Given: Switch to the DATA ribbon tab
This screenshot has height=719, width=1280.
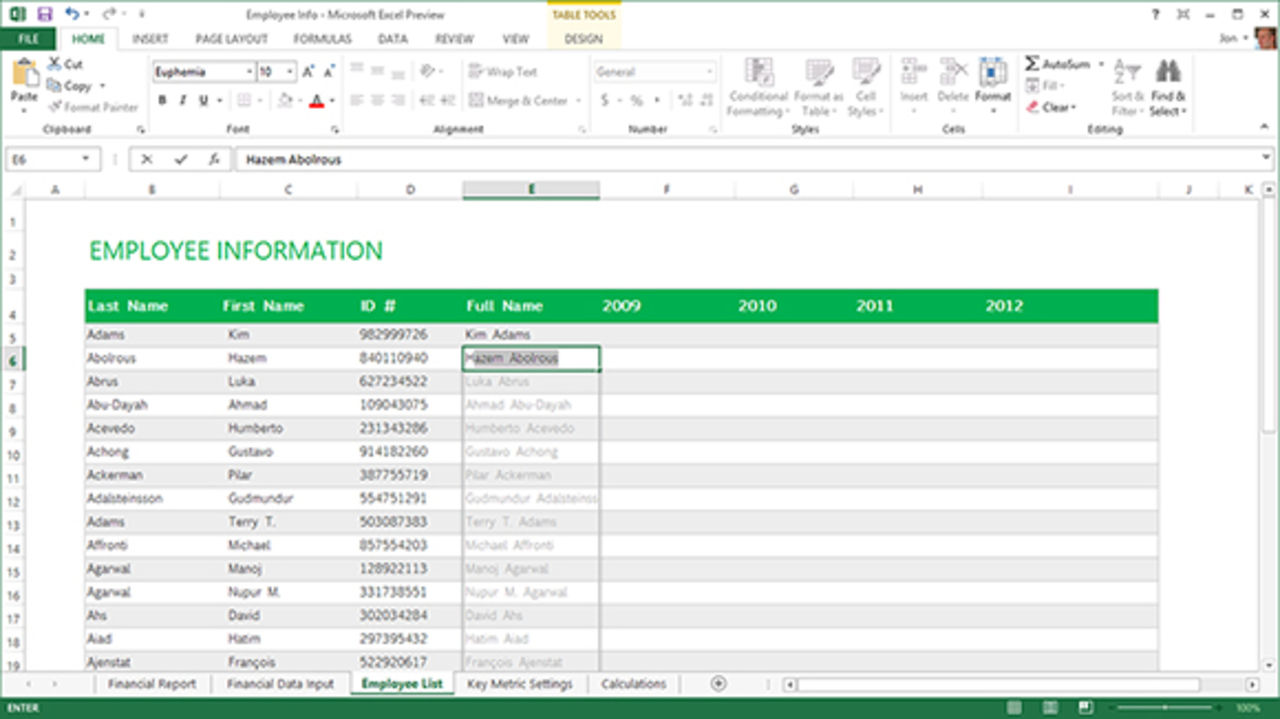Looking at the screenshot, I should coord(392,39).
